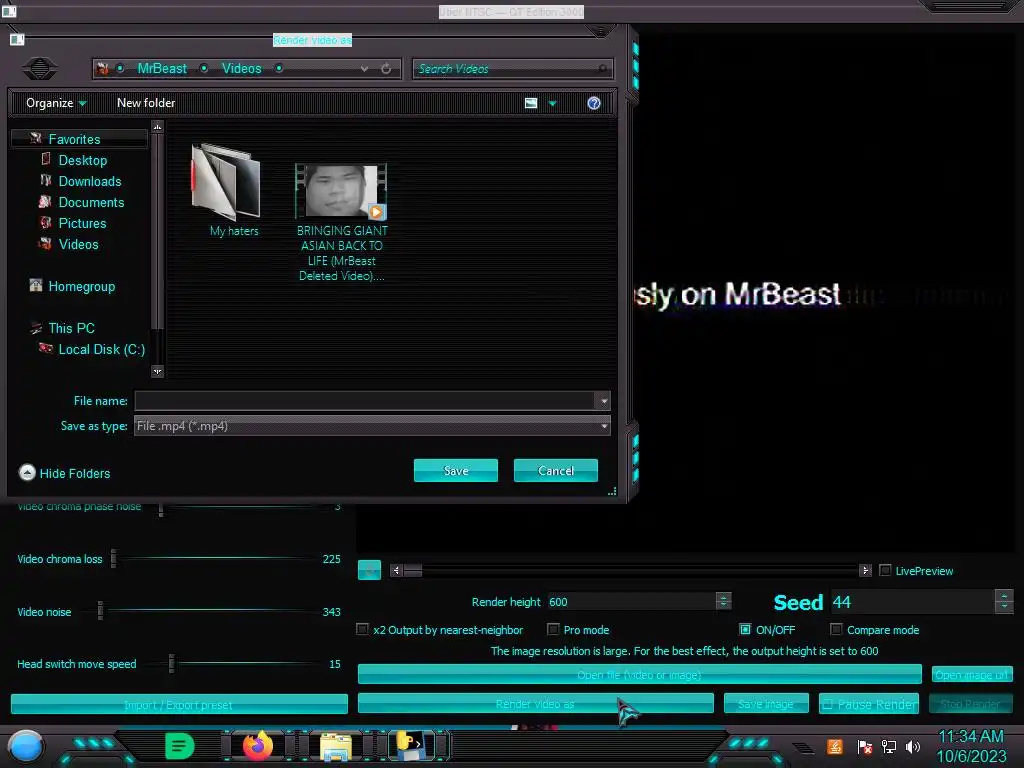
Task: Click the search magnifier icon
Action: pos(602,69)
